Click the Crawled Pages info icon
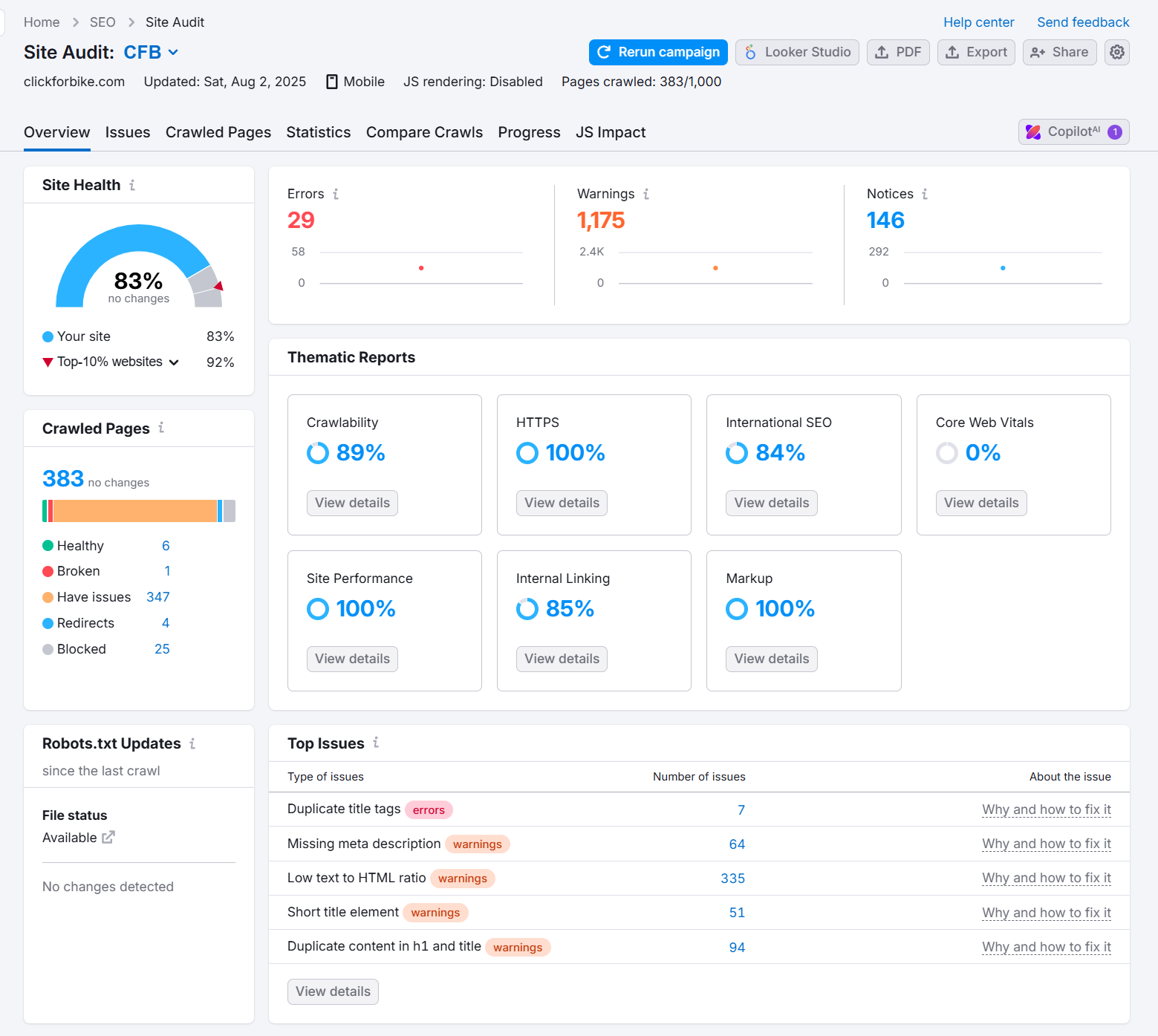The image size is (1158, 1036). point(161,428)
